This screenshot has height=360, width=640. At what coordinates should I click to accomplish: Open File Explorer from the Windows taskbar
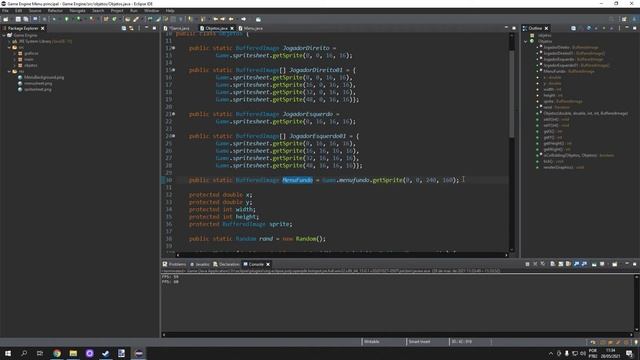tap(73, 353)
